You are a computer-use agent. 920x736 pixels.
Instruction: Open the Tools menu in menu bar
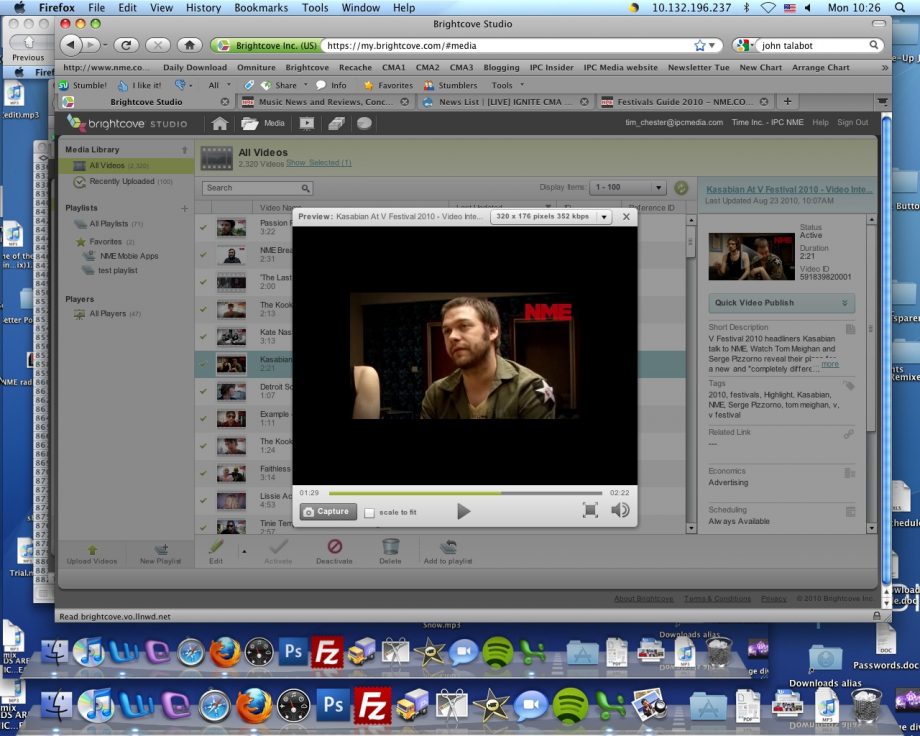pos(315,8)
